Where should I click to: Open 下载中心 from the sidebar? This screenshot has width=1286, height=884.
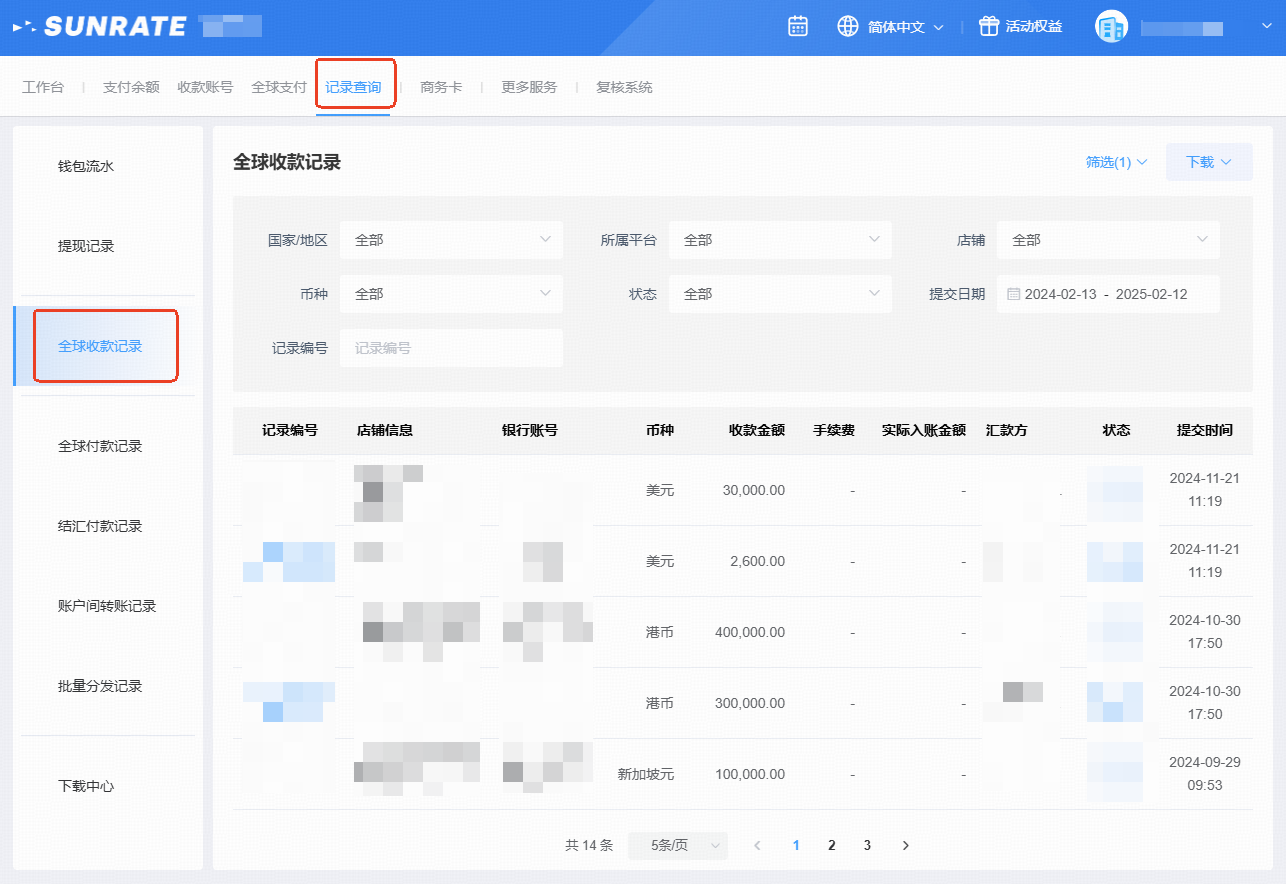[86, 786]
